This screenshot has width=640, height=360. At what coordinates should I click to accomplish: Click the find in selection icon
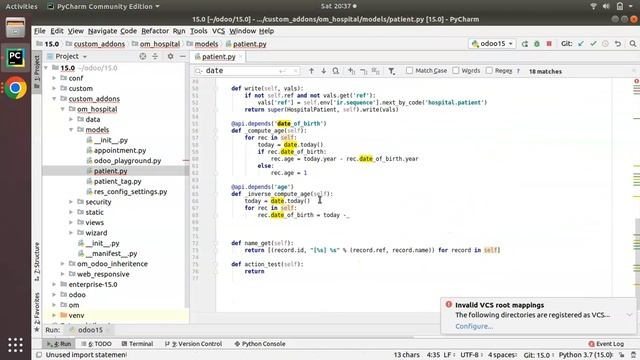click(x=336, y=71)
